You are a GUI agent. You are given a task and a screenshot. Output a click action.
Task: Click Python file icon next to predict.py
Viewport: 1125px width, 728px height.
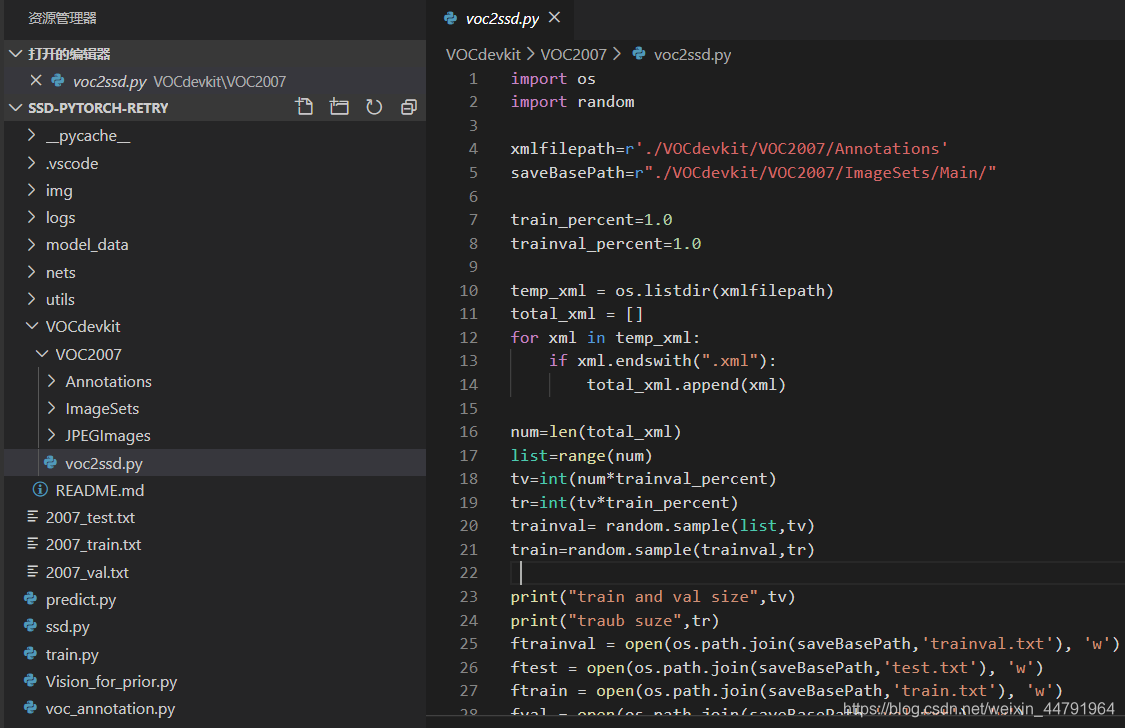click(x=30, y=599)
